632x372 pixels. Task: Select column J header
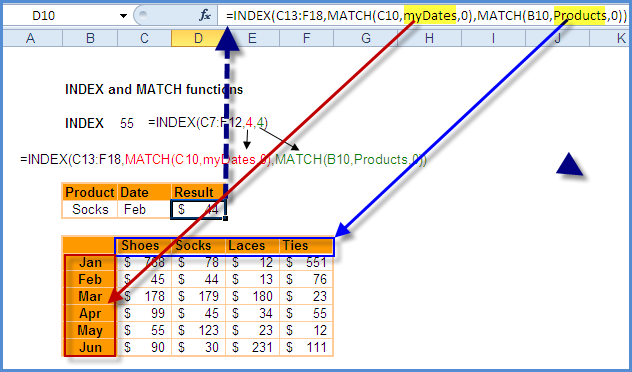[557, 38]
